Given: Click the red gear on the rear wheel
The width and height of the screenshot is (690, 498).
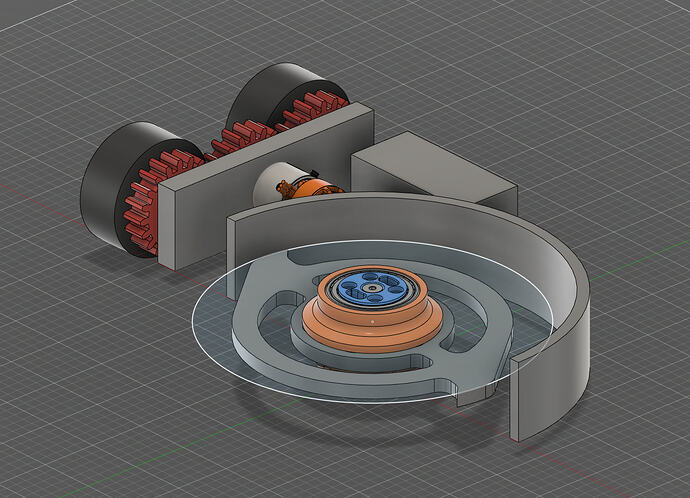Looking at the screenshot, I should (316, 108).
